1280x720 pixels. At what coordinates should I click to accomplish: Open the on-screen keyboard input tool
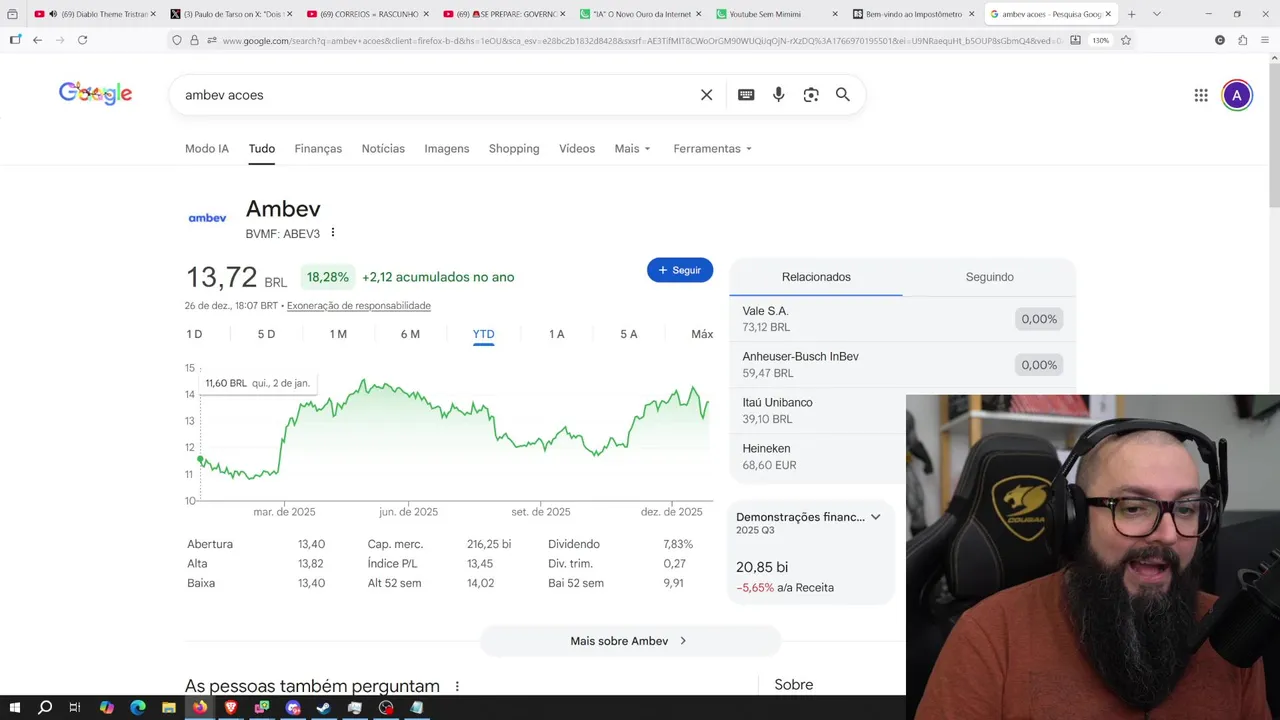tap(746, 95)
